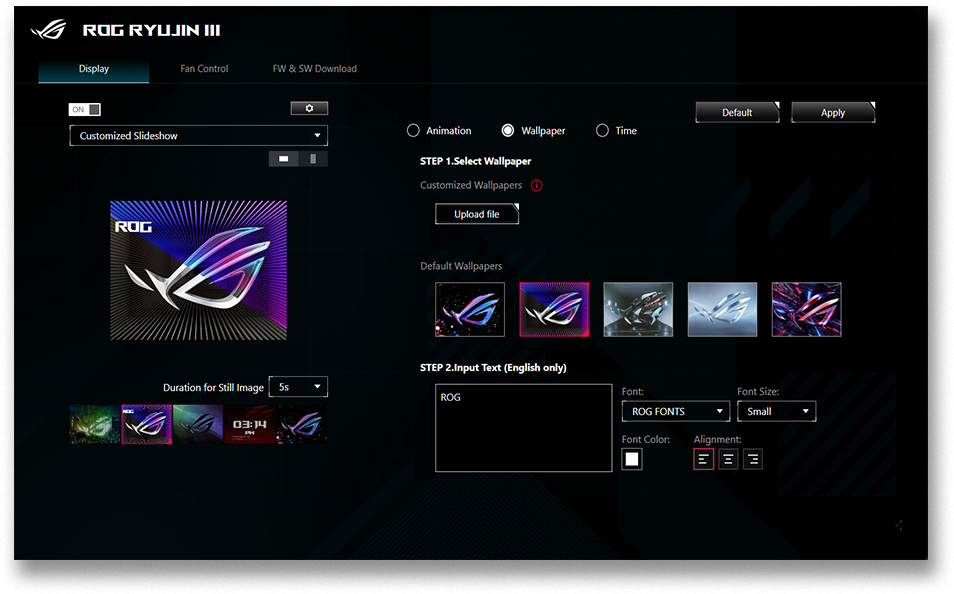Click the STEP 1.Select Wallpaper heading

pyautogui.click(x=475, y=161)
